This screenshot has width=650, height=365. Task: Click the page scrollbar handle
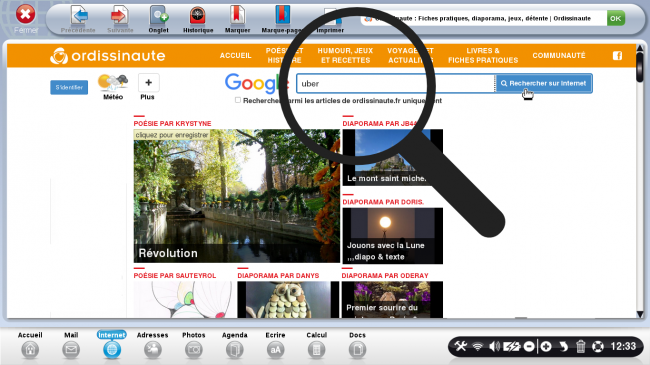tap(640, 66)
